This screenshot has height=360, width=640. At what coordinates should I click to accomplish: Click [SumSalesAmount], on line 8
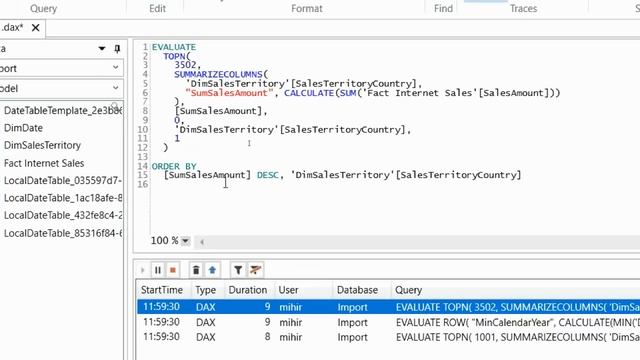221,111
